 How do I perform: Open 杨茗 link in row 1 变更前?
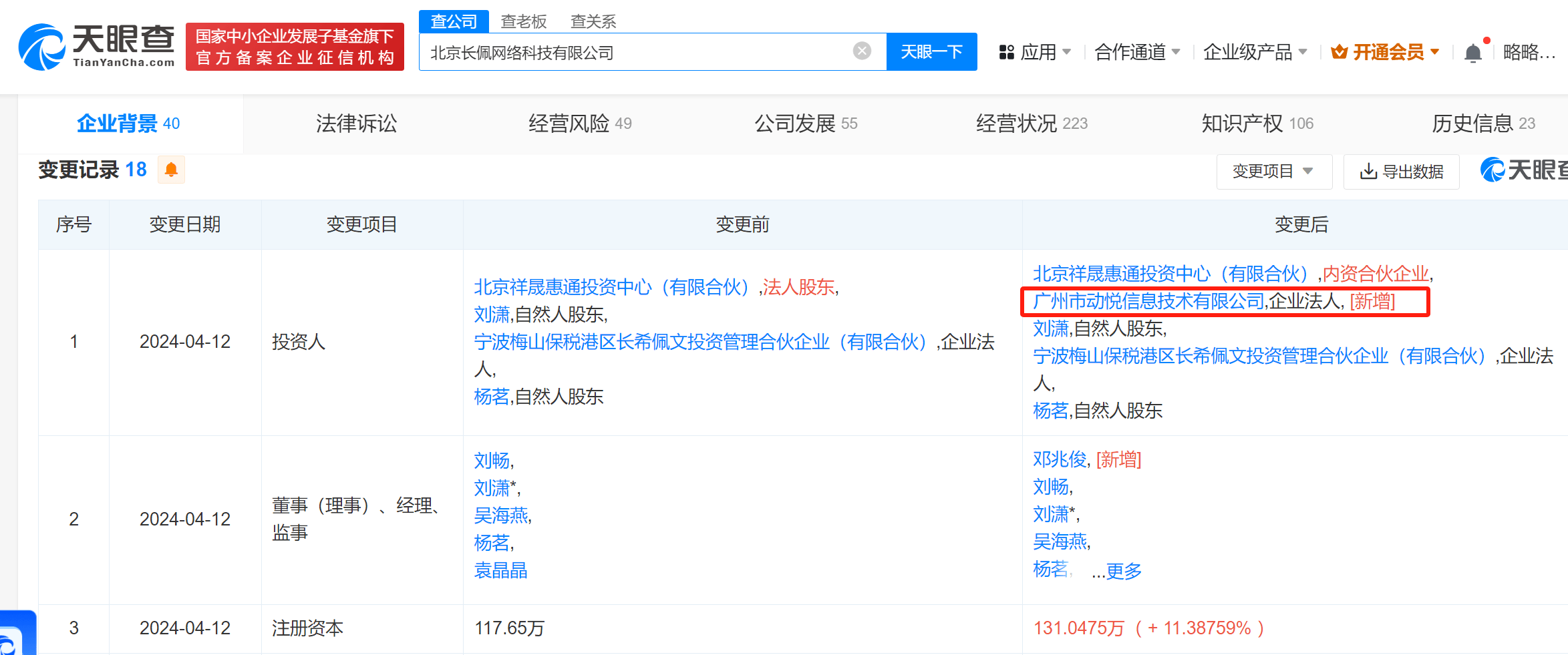[x=492, y=397]
